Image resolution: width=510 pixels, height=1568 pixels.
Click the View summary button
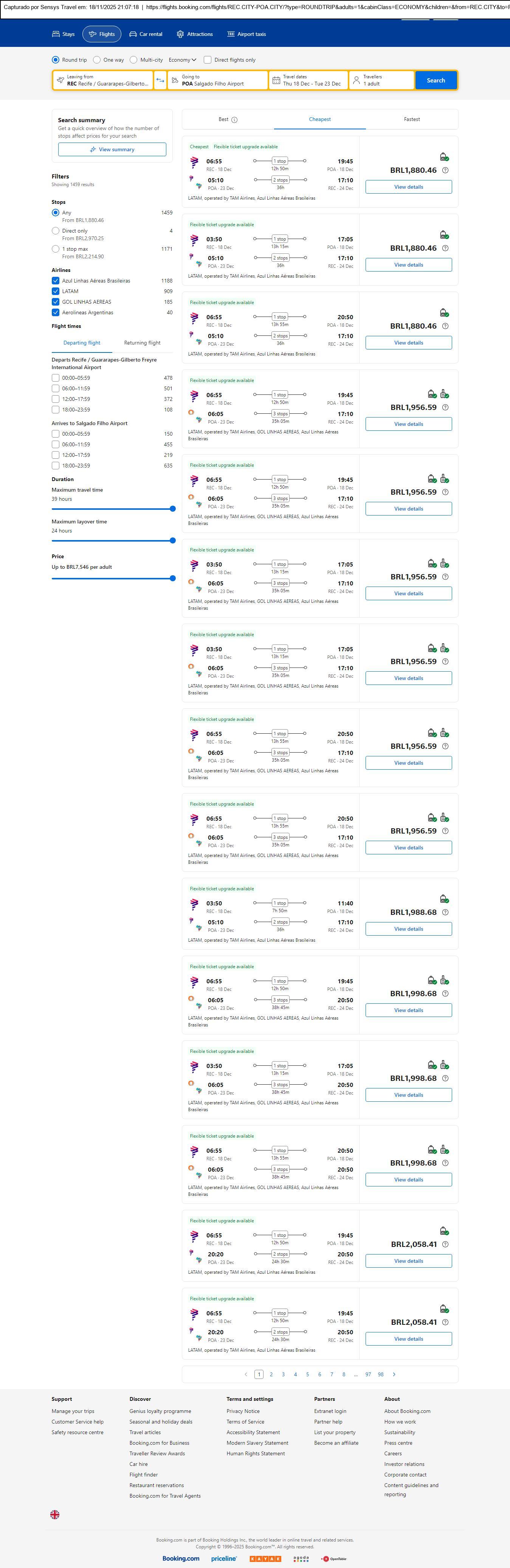[112, 149]
